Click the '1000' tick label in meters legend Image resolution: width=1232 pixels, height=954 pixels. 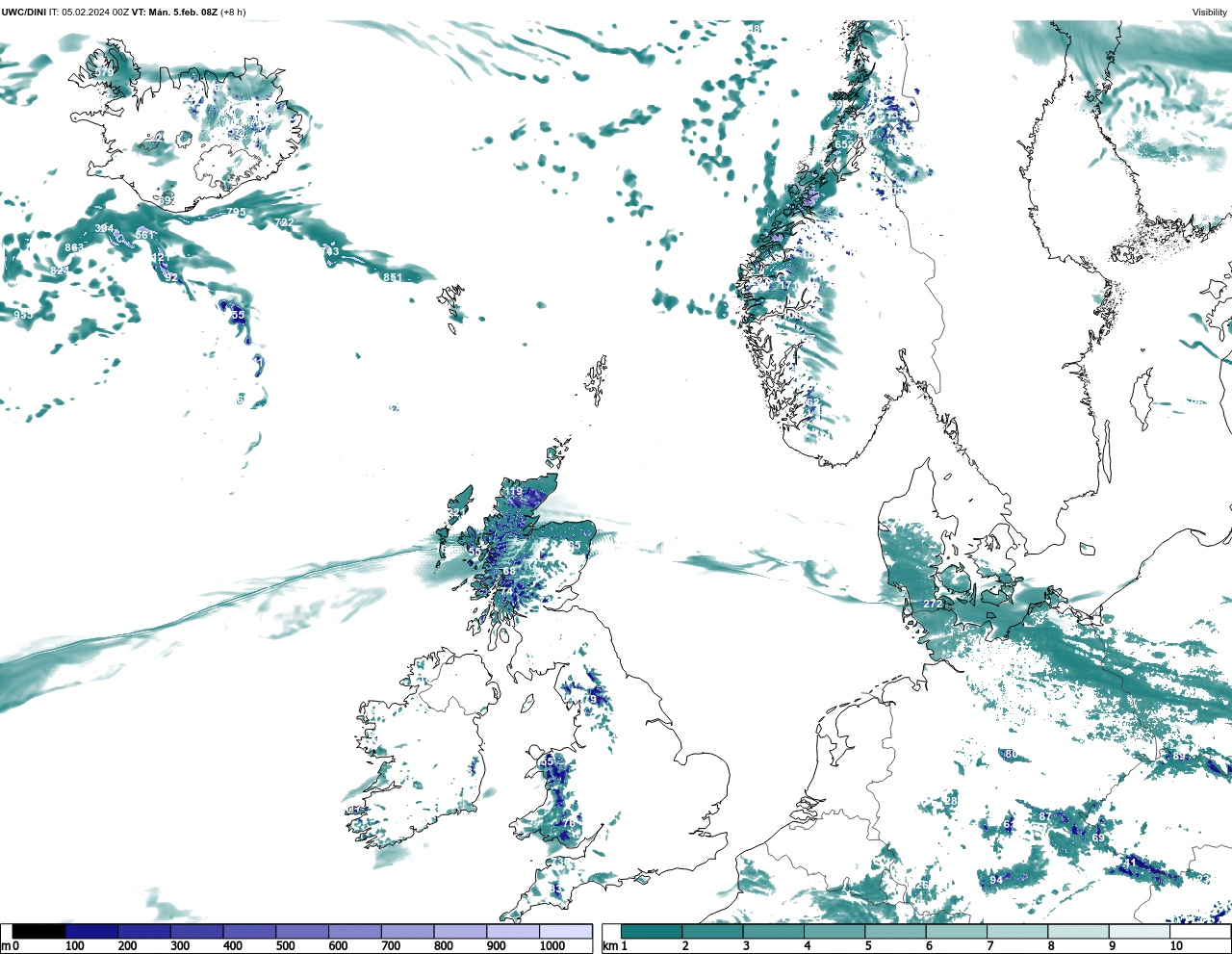552,946
